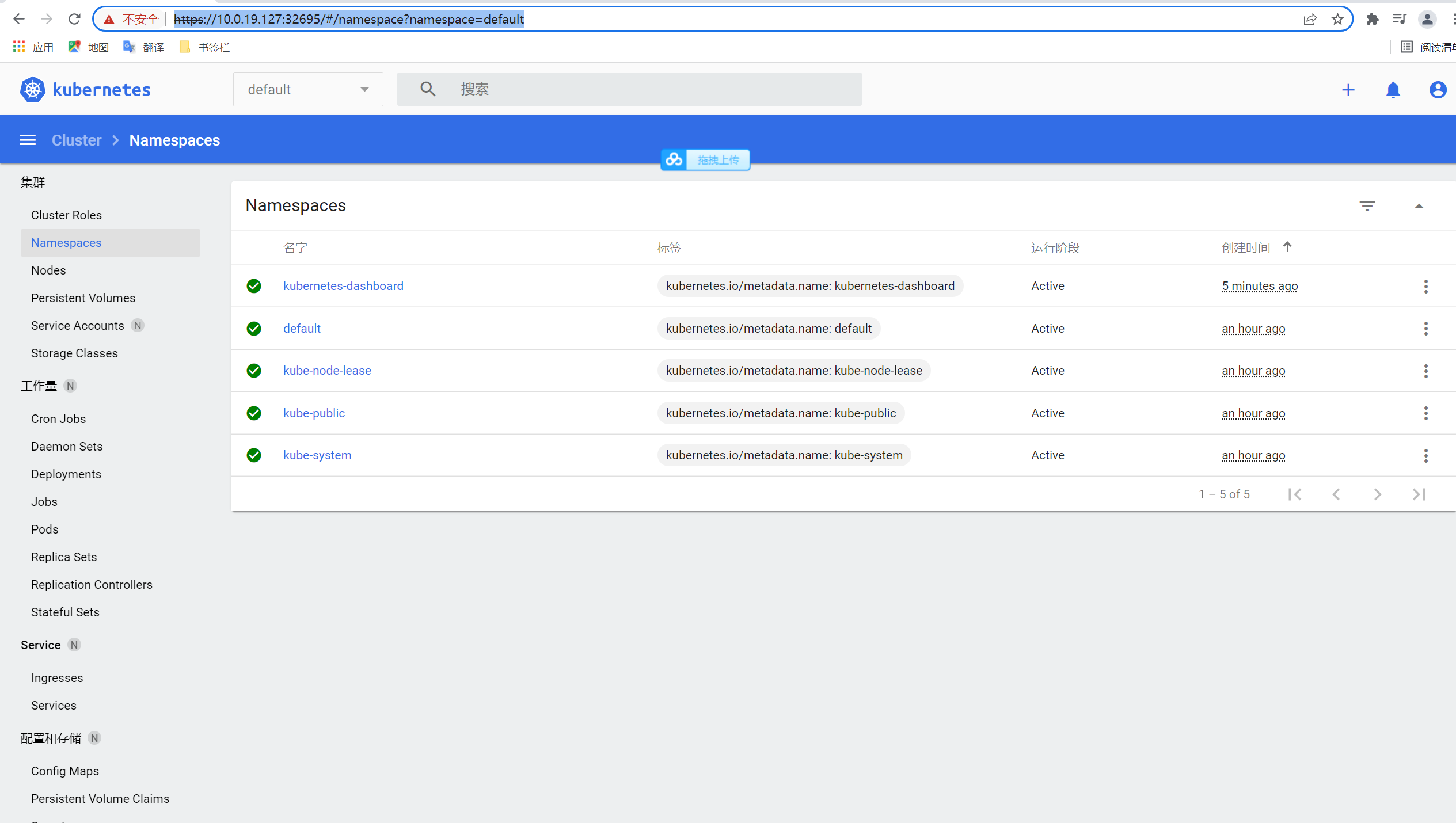Open the bookmarks bar folder
1456x823 pixels.
click(x=204, y=47)
